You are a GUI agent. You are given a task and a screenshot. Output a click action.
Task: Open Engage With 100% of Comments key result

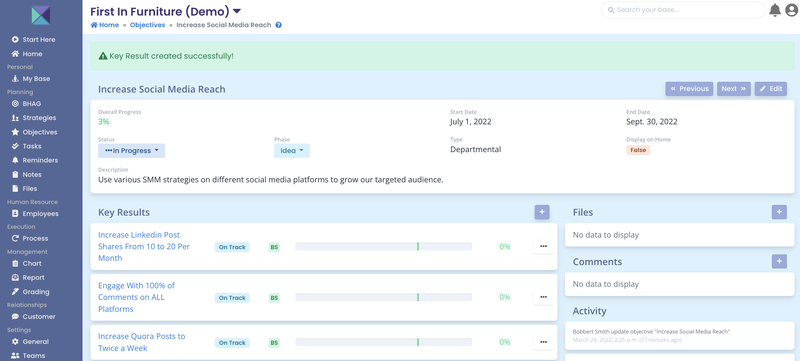point(136,297)
